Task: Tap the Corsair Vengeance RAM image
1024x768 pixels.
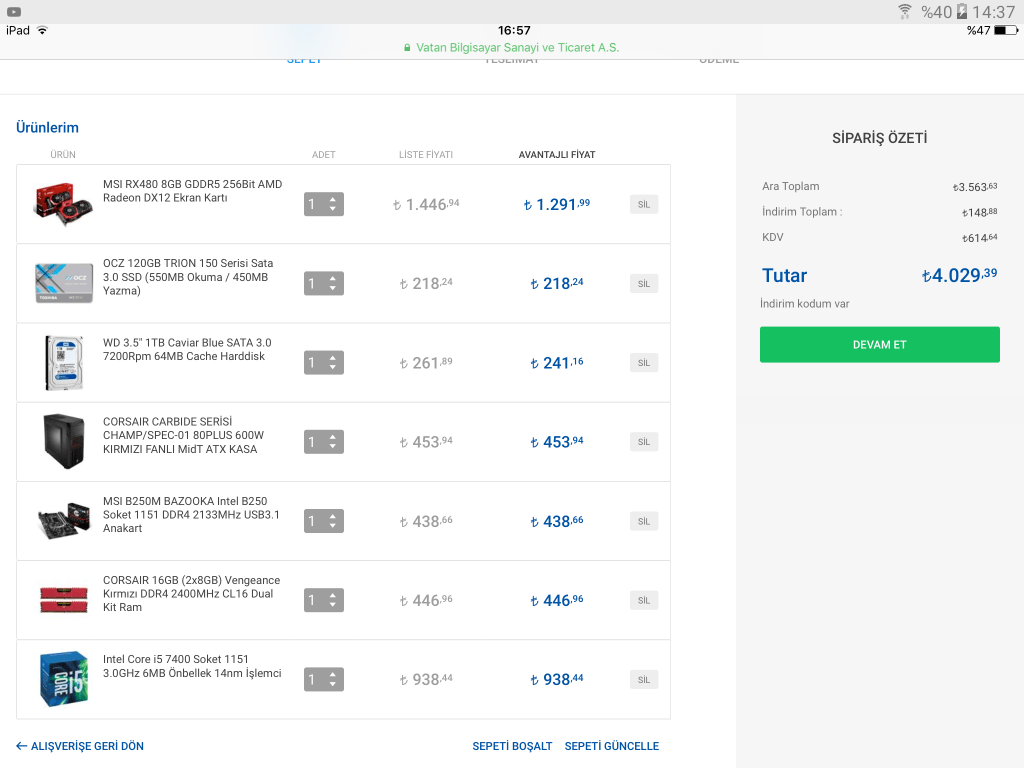Action: coord(63,599)
